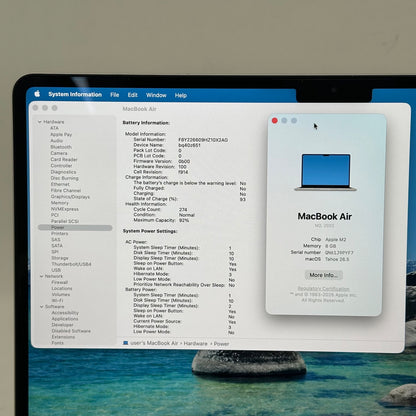The image size is (416, 416).
Task: Select the highlighted Power sidebar row
Action: 75,228
